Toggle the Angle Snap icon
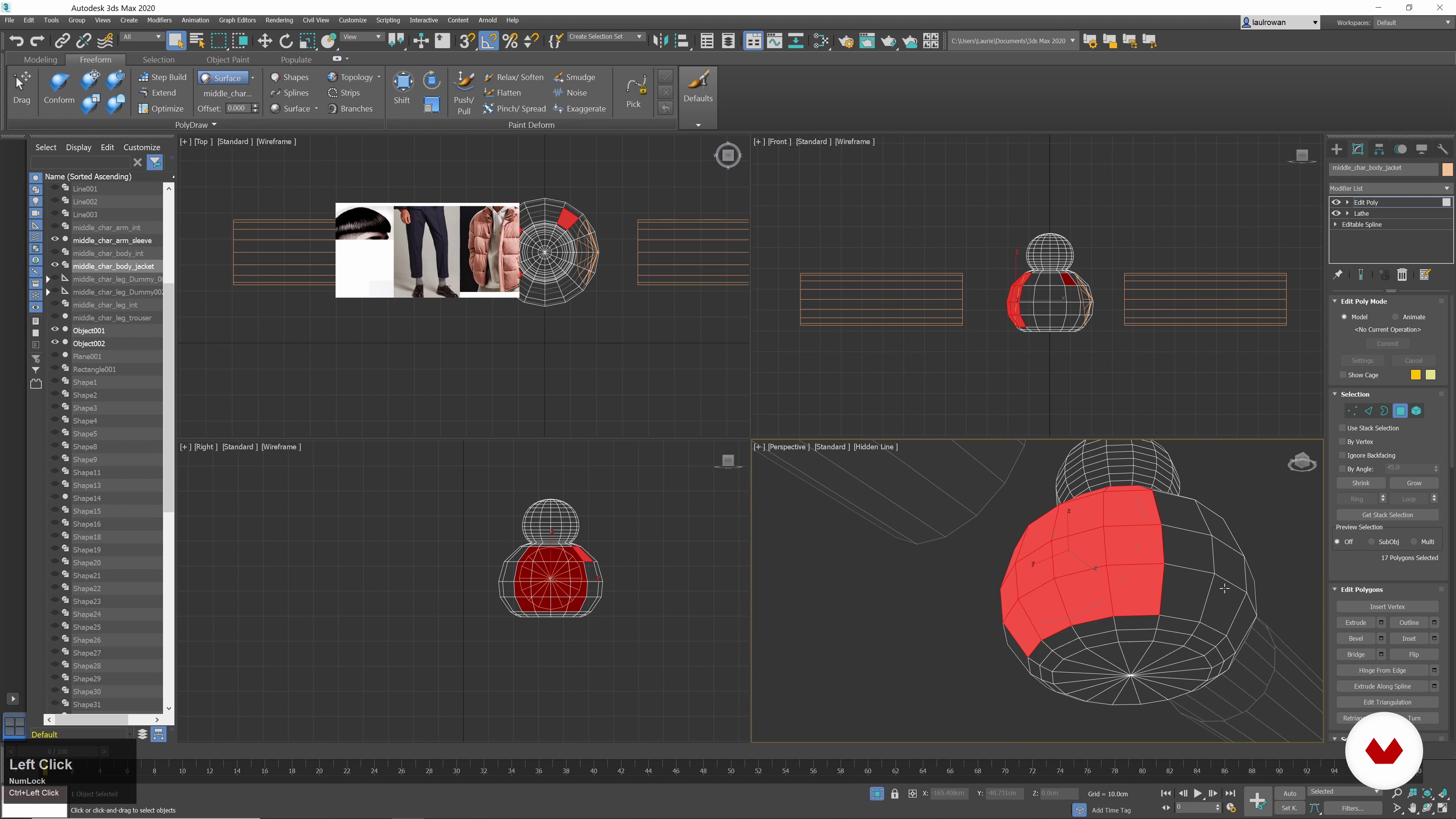This screenshot has height=819, width=1456. pyautogui.click(x=488, y=41)
